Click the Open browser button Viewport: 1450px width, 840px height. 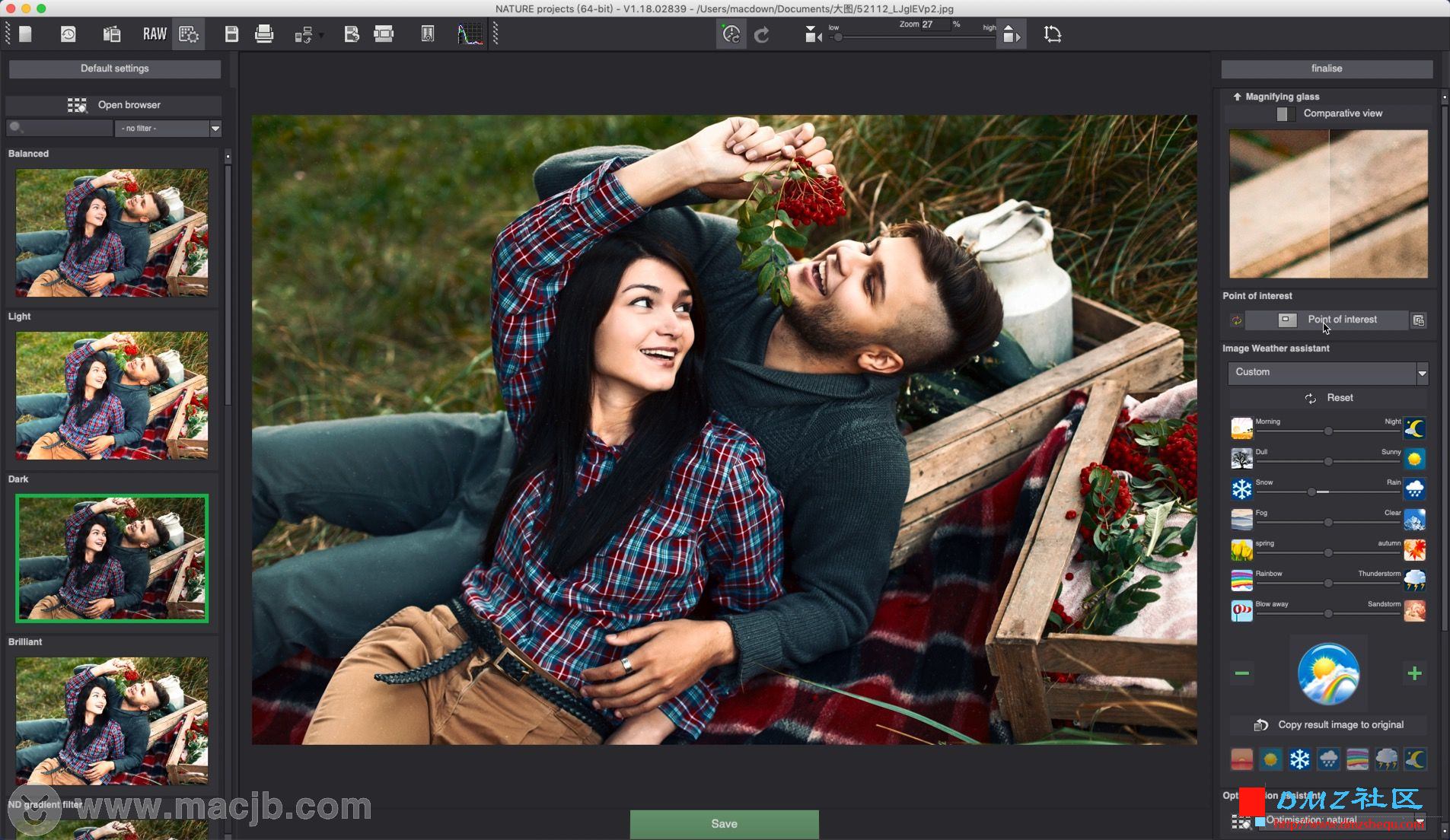114,105
